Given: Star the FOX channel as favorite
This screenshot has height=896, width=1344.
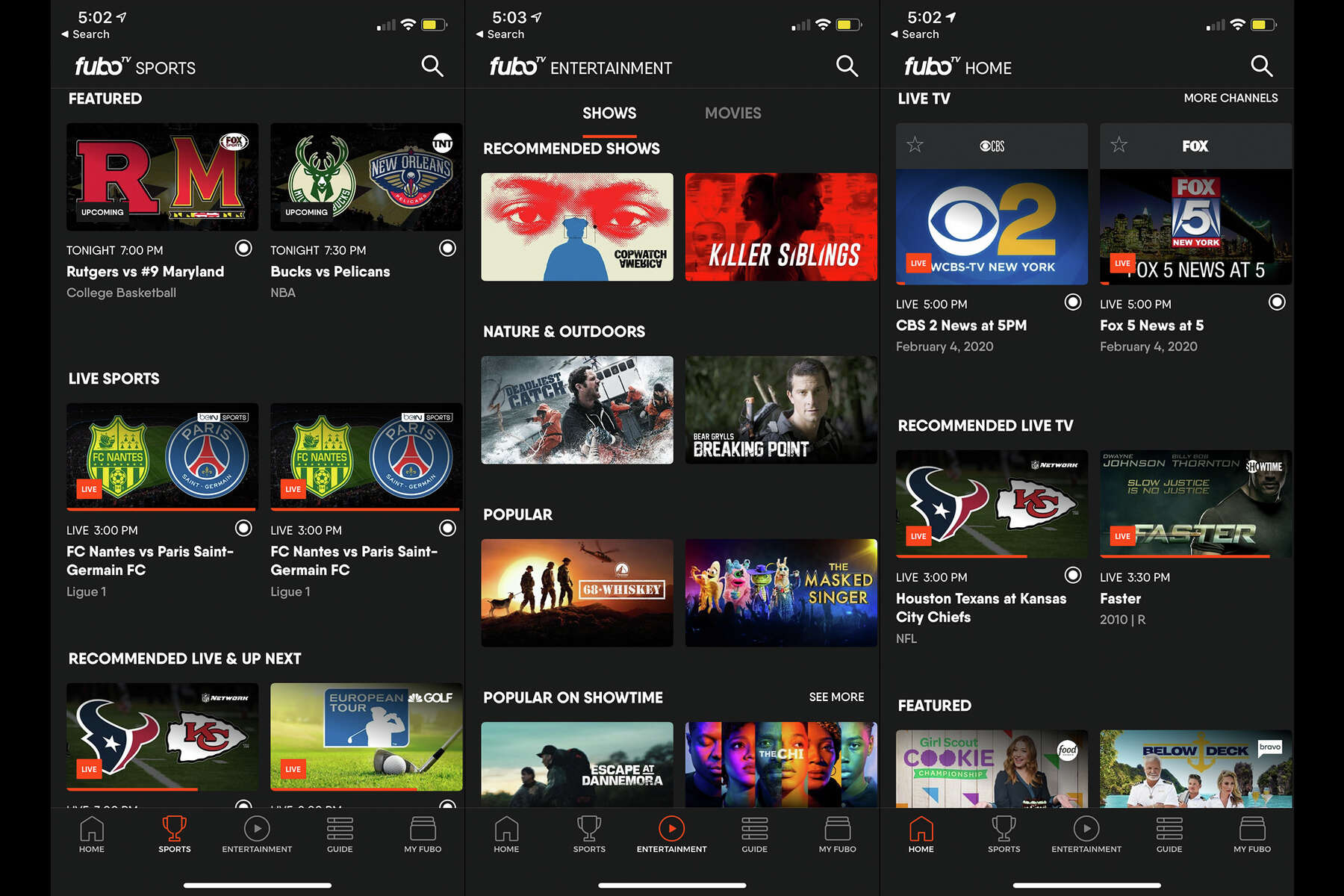Looking at the screenshot, I should (x=1119, y=145).
